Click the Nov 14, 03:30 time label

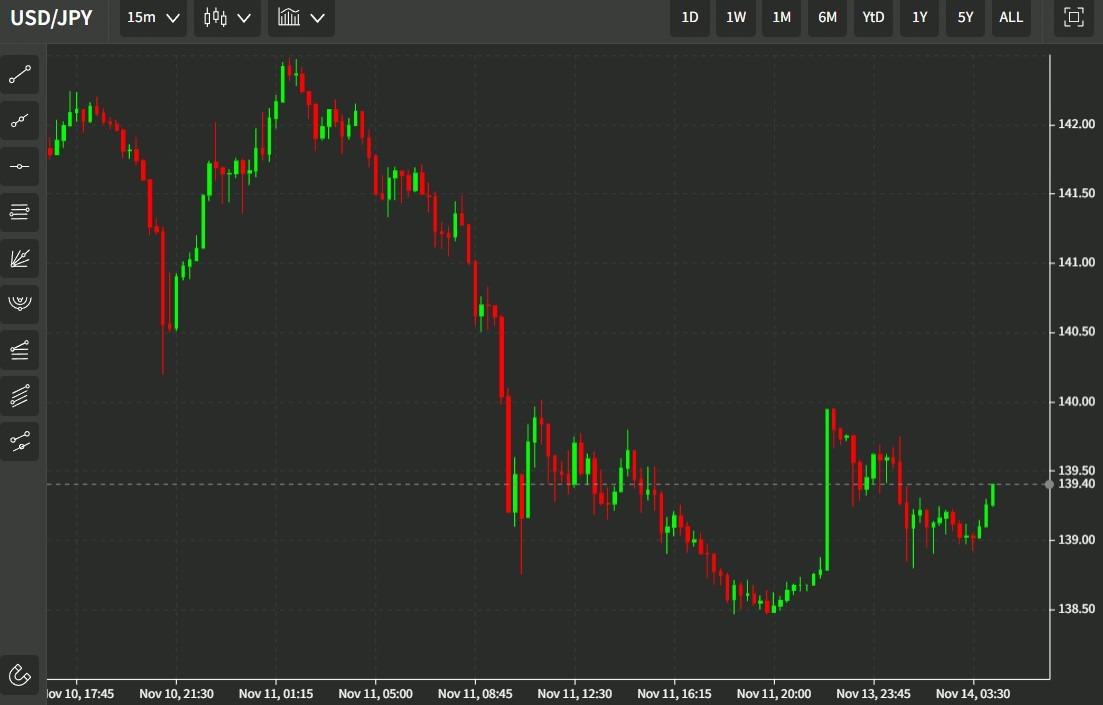click(973, 694)
